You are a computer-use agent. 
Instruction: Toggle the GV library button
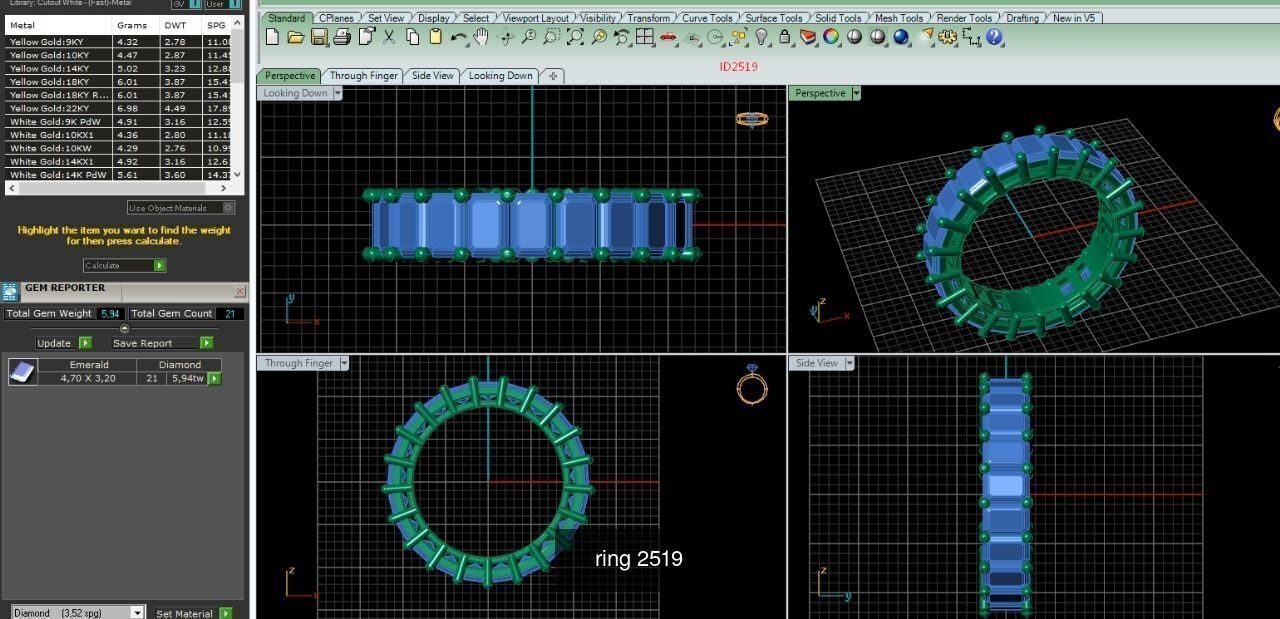pos(185,4)
